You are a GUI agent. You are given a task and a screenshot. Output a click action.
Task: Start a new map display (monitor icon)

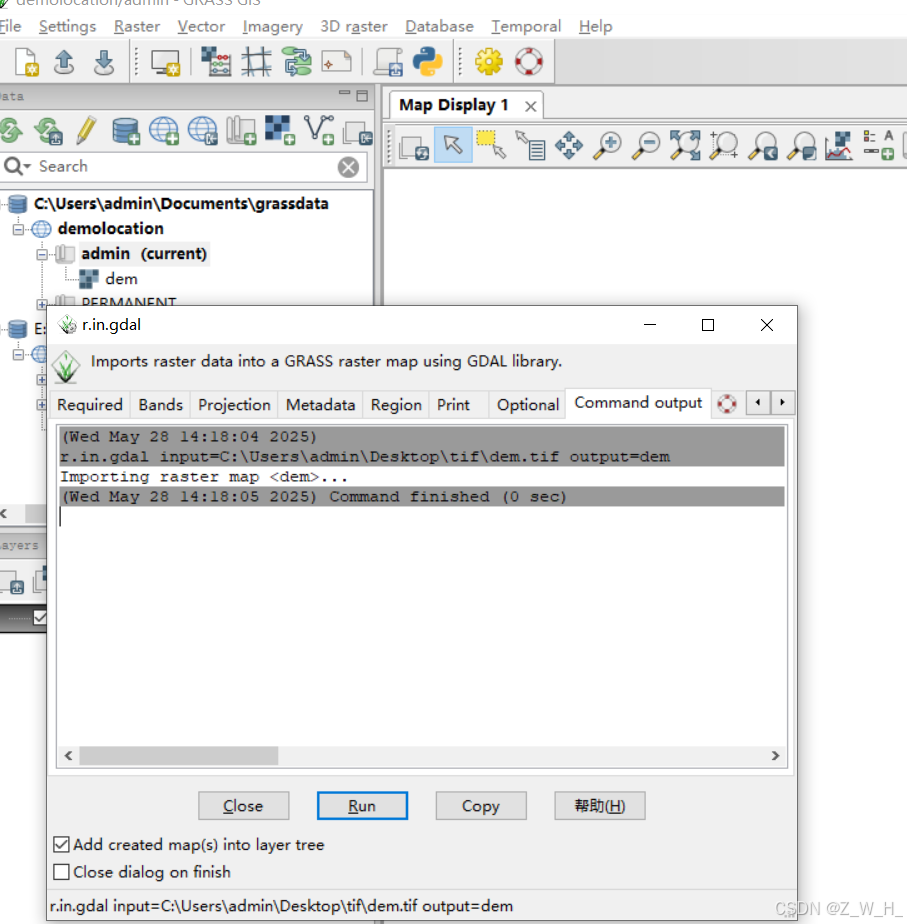point(165,62)
